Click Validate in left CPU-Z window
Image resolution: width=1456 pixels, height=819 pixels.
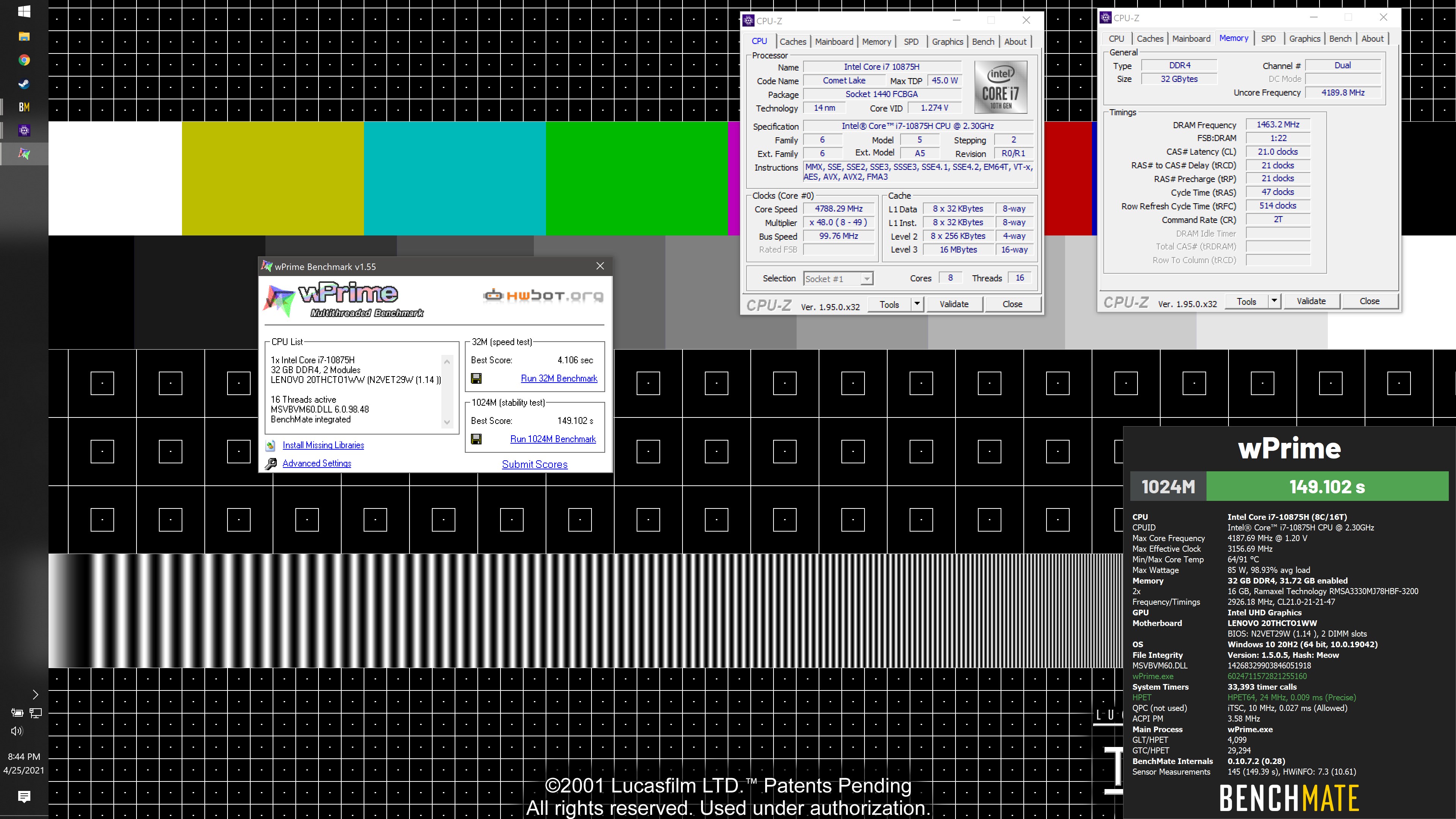(x=954, y=304)
